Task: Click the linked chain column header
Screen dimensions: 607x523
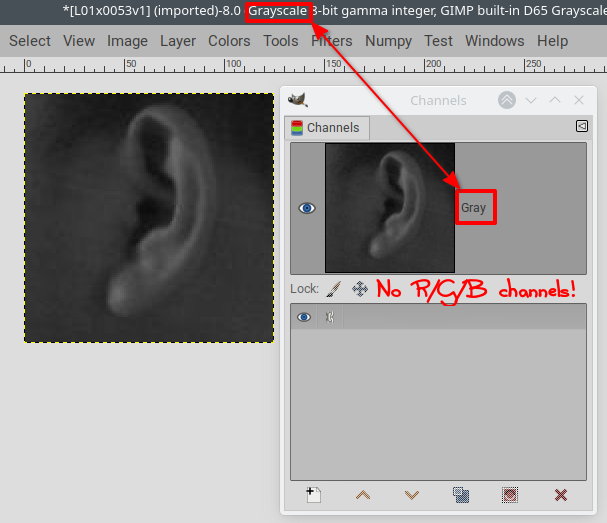Action: click(x=329, y=317)
